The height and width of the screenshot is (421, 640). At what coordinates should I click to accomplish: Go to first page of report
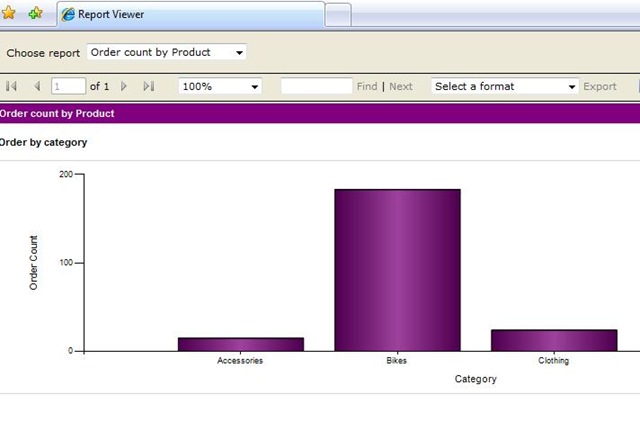[11, 86]
